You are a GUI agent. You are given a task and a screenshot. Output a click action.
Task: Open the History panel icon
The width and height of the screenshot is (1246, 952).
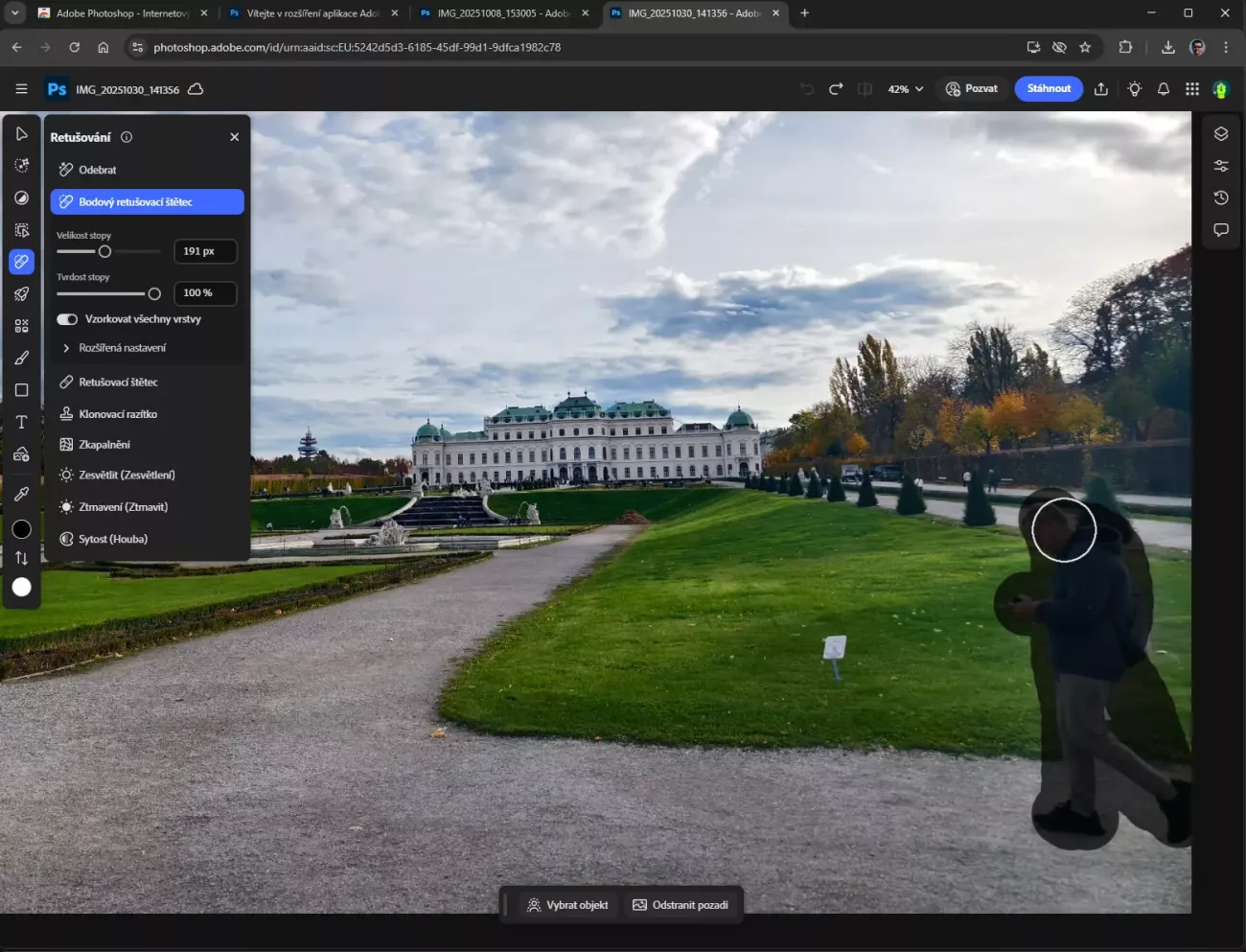click(x=1221, y=197)
